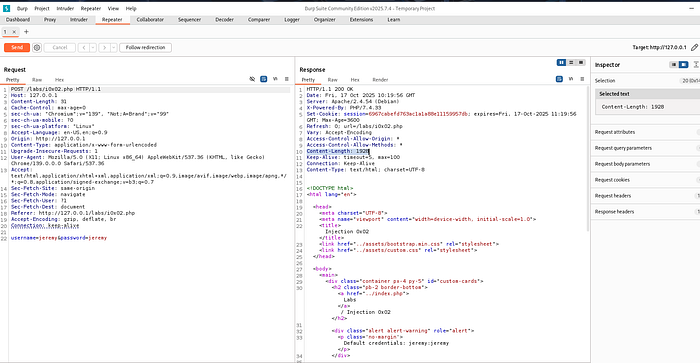Screen dimensions: 700x363
Task: Click the Response pane vertical scrollbar
Action: click(x=588, y=159)
